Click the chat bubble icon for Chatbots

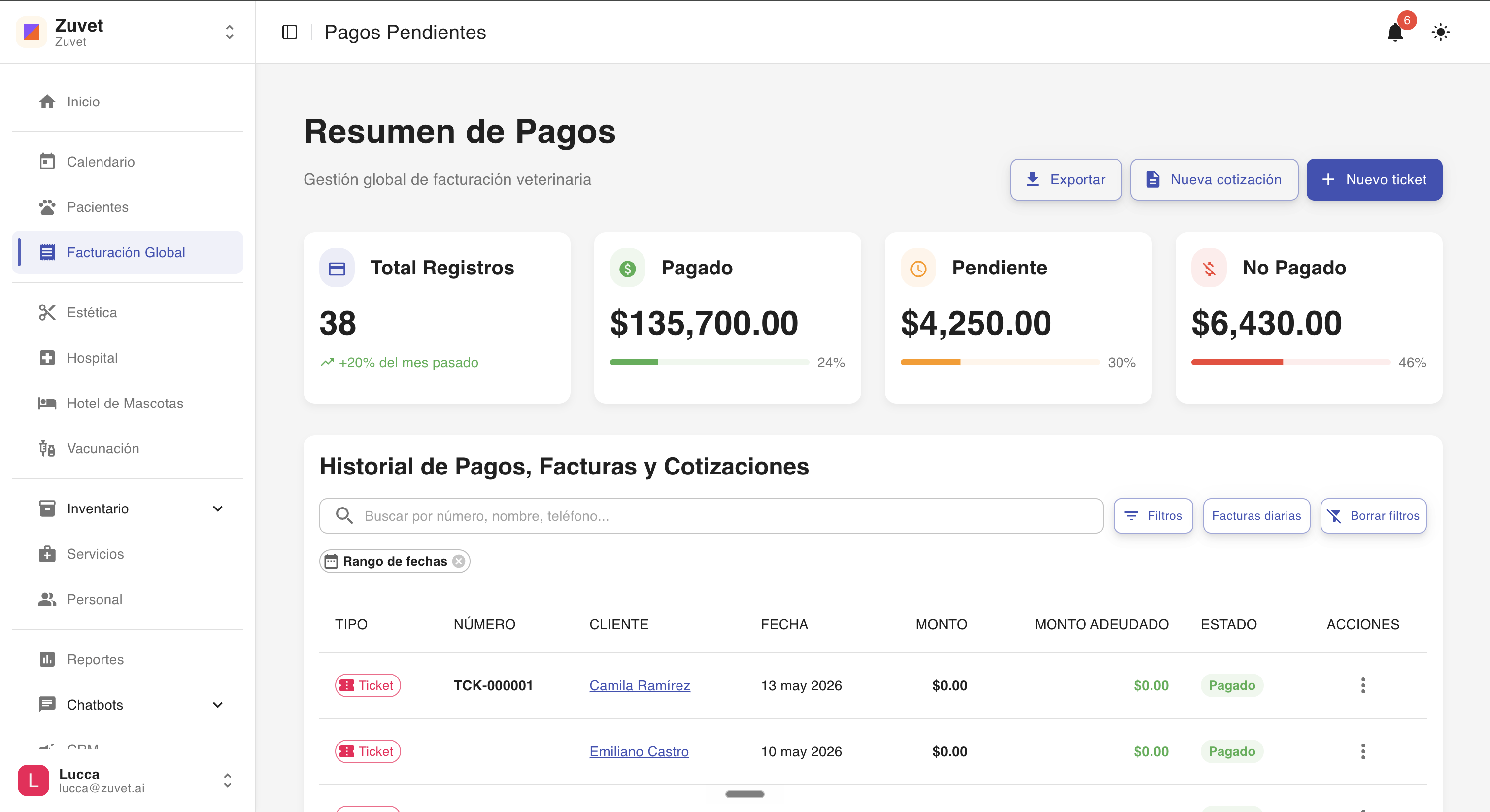[x=47, y=705]
